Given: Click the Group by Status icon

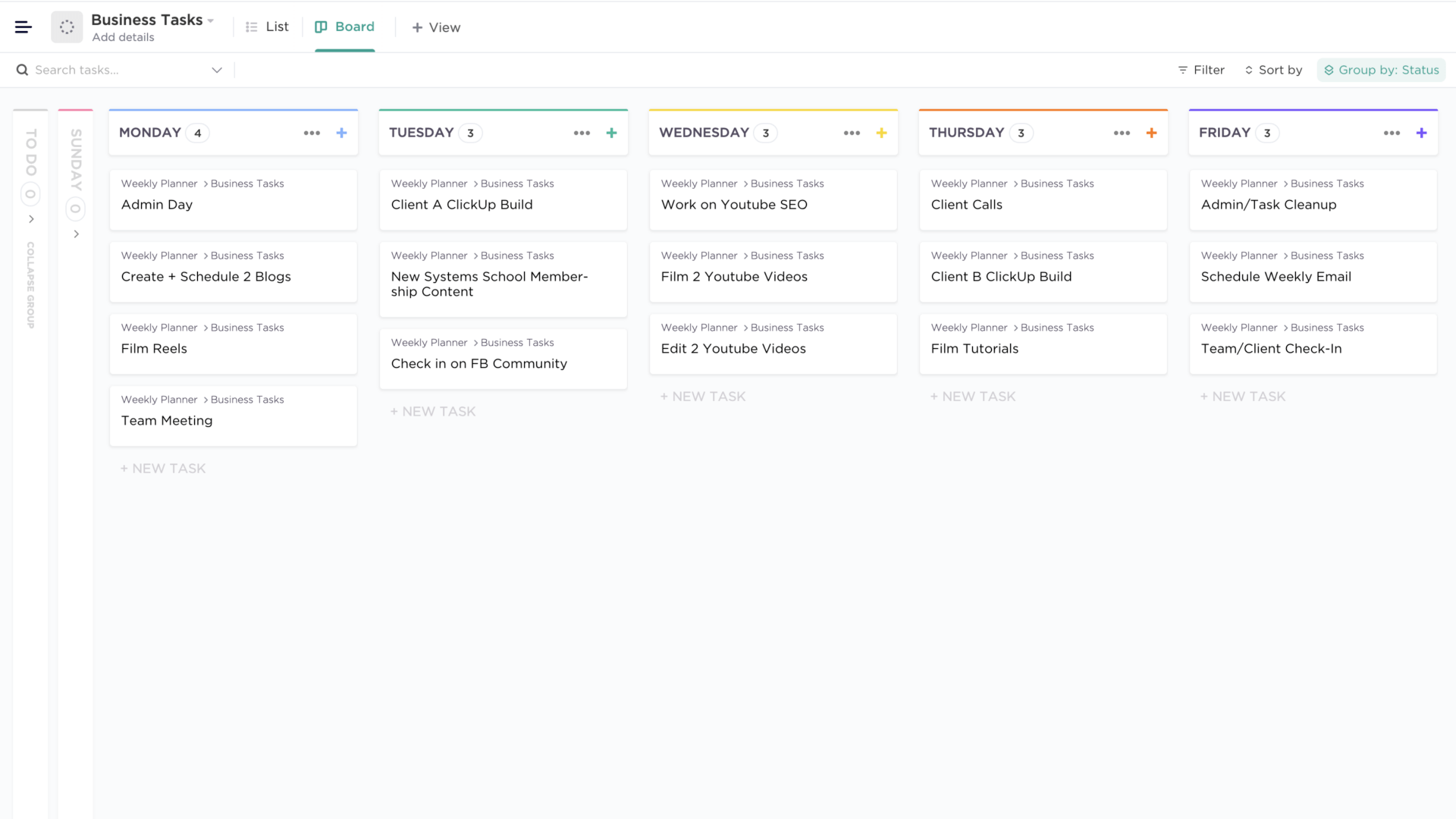Looking at the screenshot, I should pos(1329,70).
